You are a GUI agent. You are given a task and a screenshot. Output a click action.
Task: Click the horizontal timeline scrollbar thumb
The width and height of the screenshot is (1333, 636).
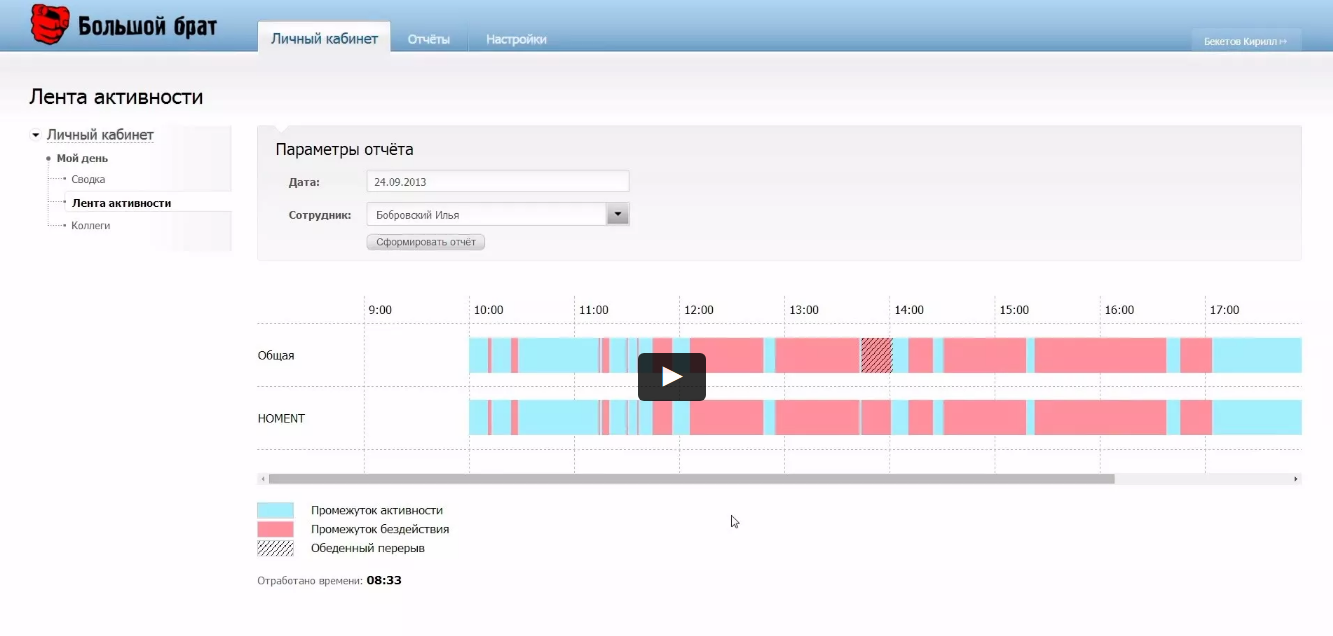691,479
